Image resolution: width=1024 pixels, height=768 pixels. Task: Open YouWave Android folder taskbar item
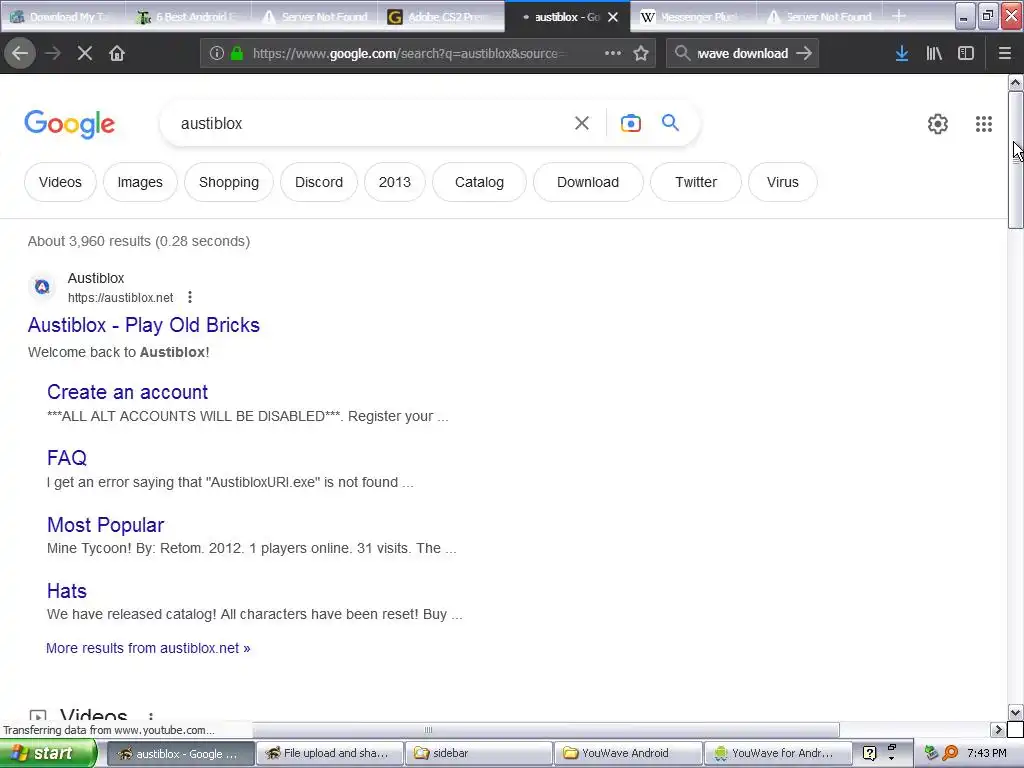pos(627,753)
